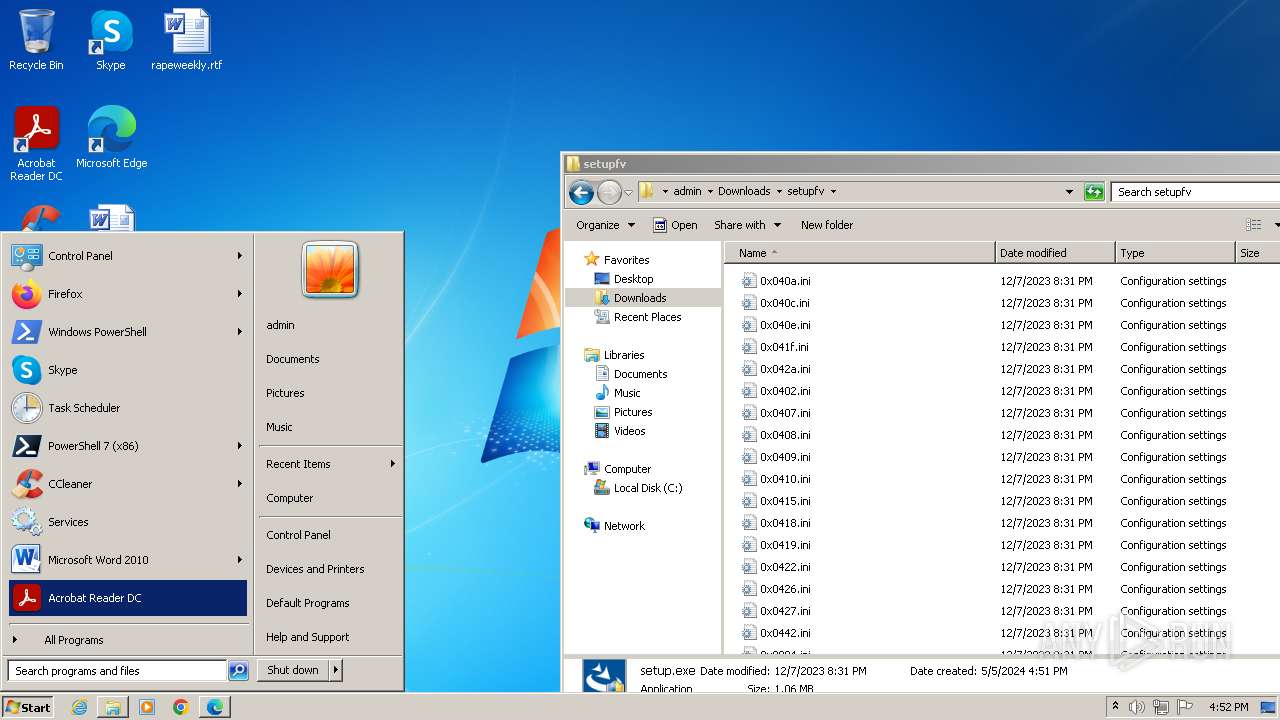Open Recycle Bin desktop icon

click(36, 40)
